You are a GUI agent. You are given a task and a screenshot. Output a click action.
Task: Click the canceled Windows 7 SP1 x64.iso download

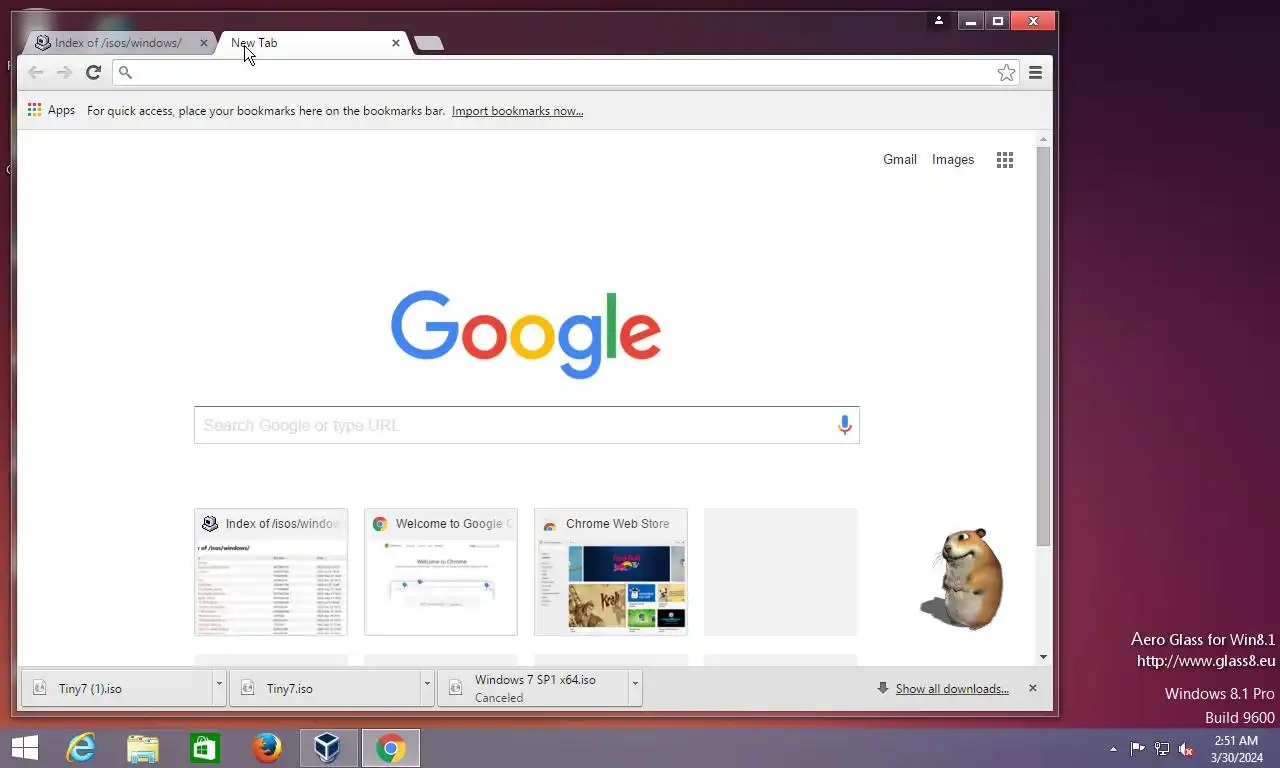[534, 688]
